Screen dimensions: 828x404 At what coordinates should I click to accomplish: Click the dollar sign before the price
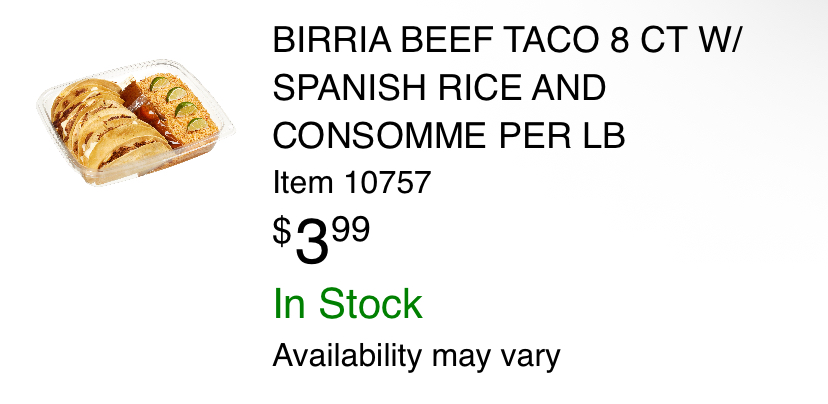(283, 232)
